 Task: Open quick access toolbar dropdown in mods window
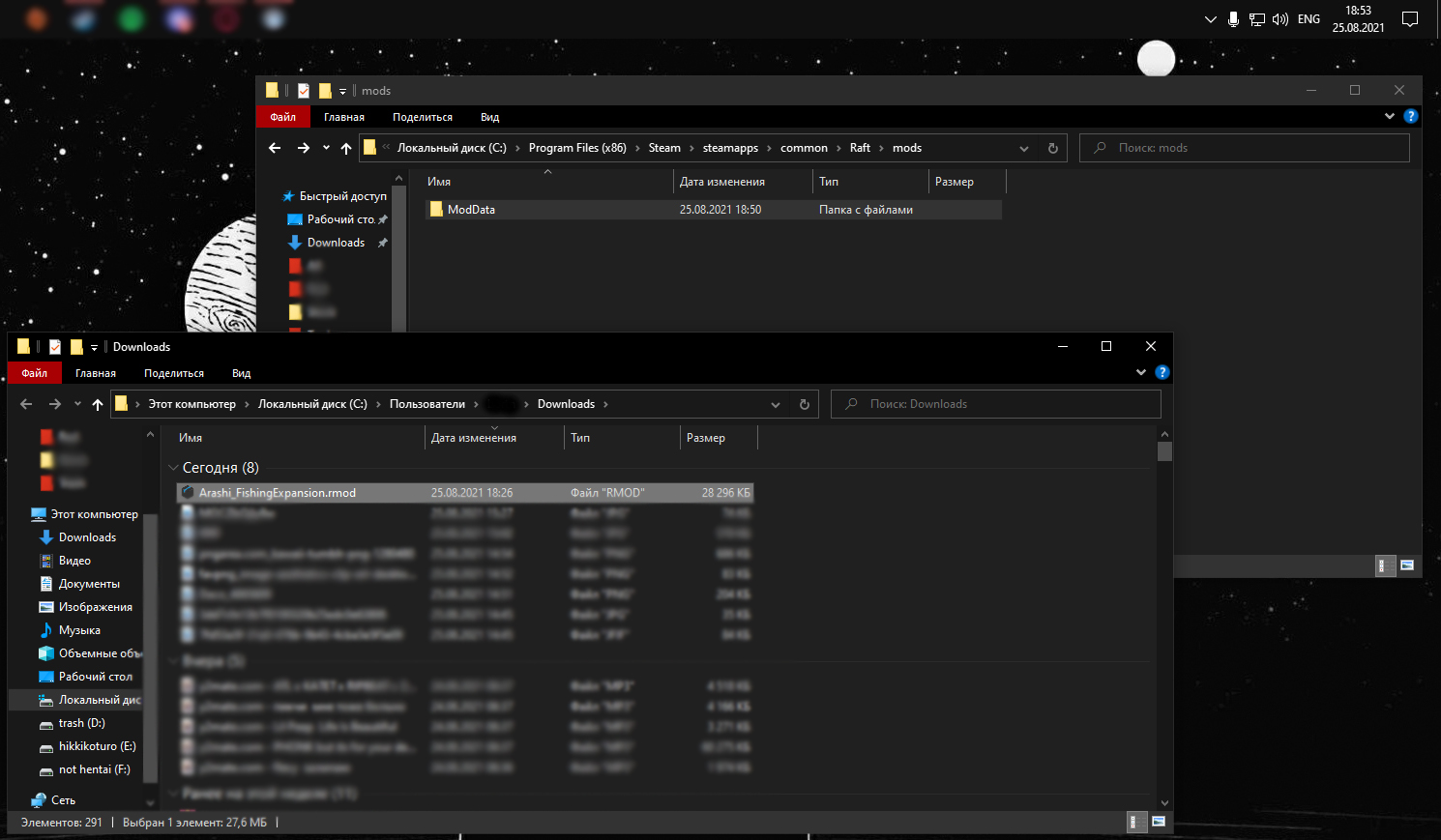point(342,91)
